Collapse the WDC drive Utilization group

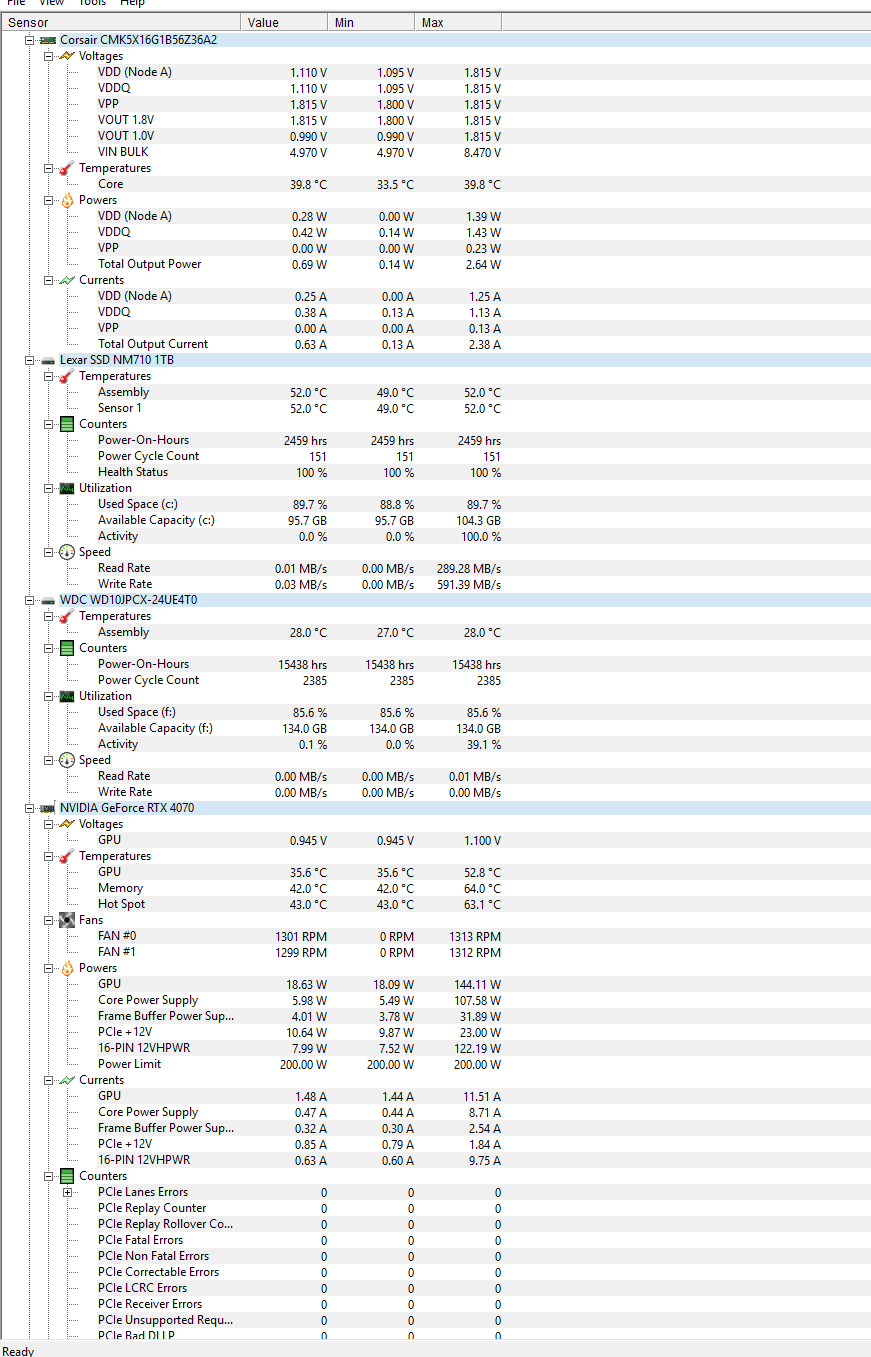click(x=48, y=696)
